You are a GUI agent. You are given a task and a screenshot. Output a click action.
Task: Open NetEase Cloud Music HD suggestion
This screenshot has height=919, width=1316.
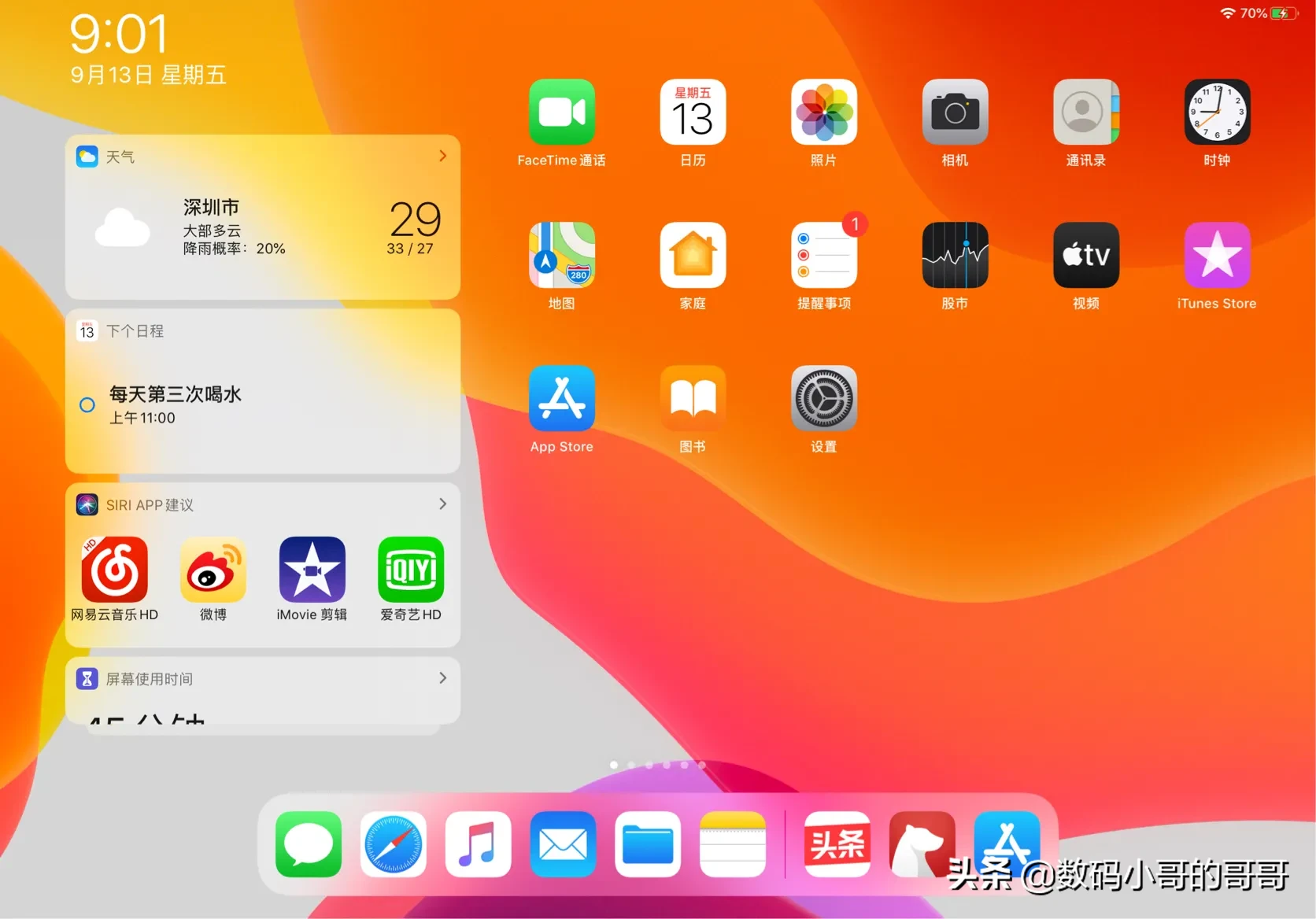click(115, 570)
